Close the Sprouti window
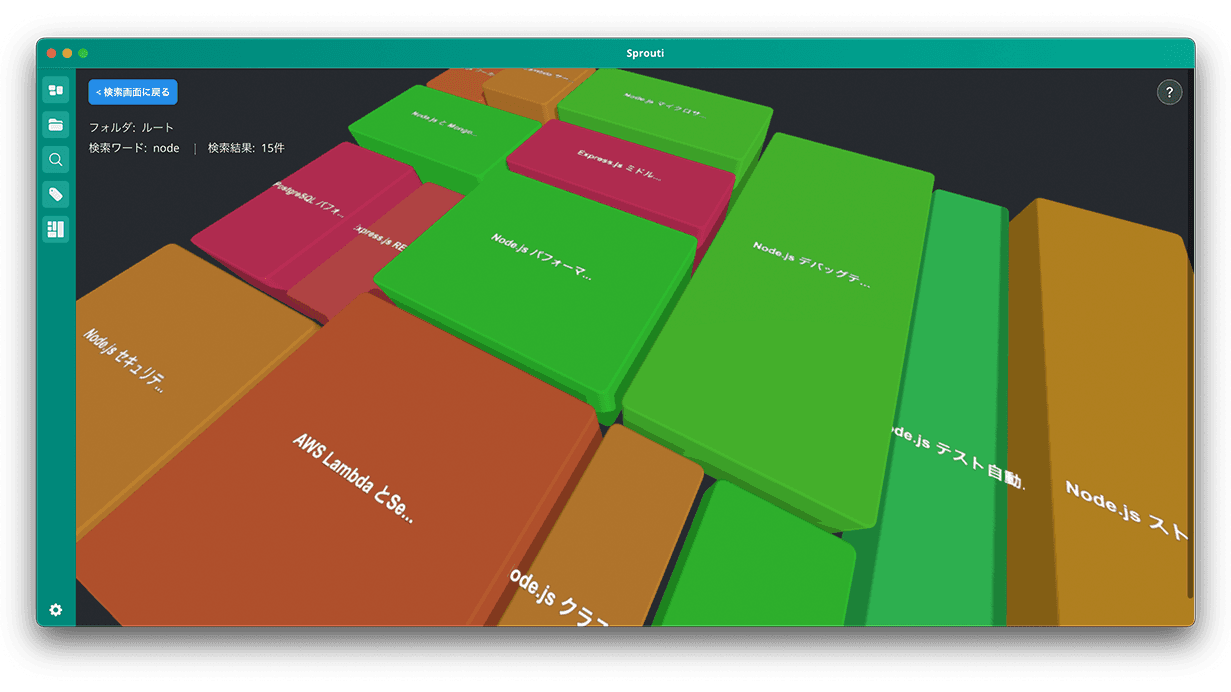 pos(52,53)
